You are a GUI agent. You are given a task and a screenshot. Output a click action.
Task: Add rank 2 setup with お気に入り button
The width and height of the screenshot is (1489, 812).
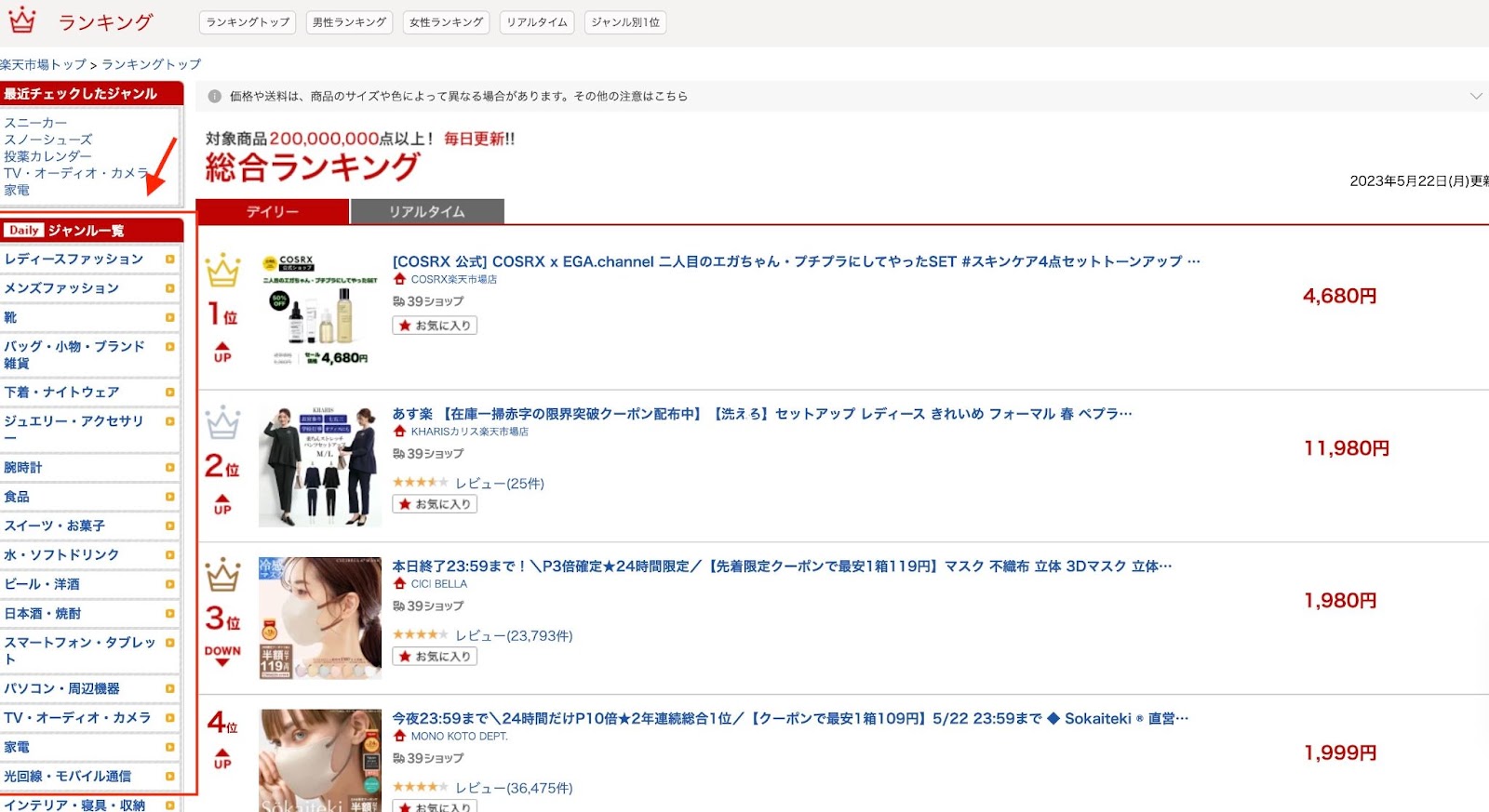click(x=435, y=504)
